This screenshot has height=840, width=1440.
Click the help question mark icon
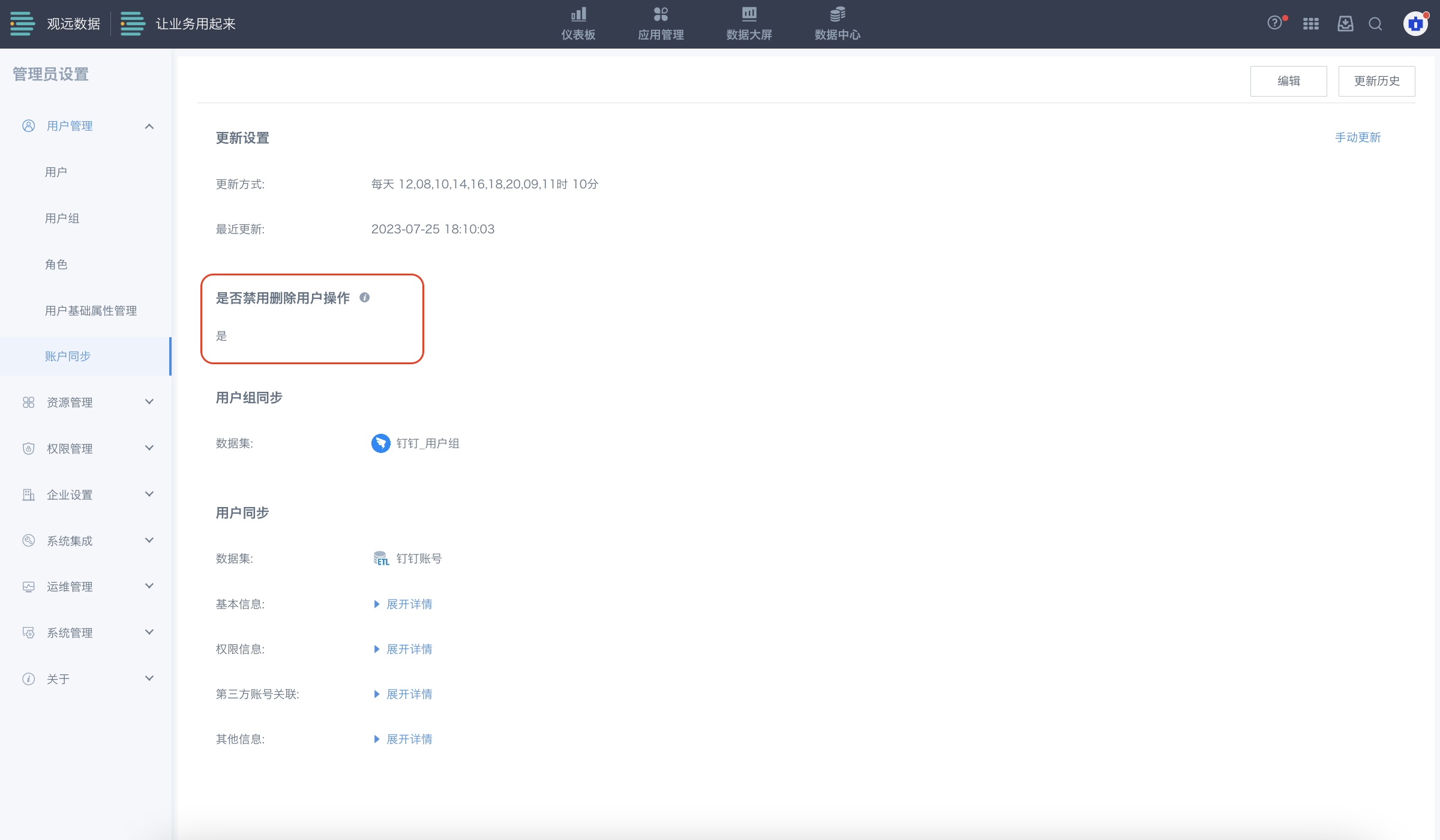click(x=1274, y=23)
